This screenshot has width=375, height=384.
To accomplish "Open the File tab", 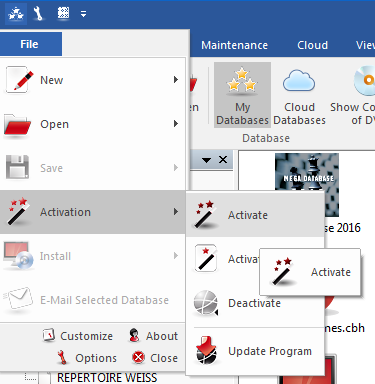I will pyautogui.click(x=30, y=44).
